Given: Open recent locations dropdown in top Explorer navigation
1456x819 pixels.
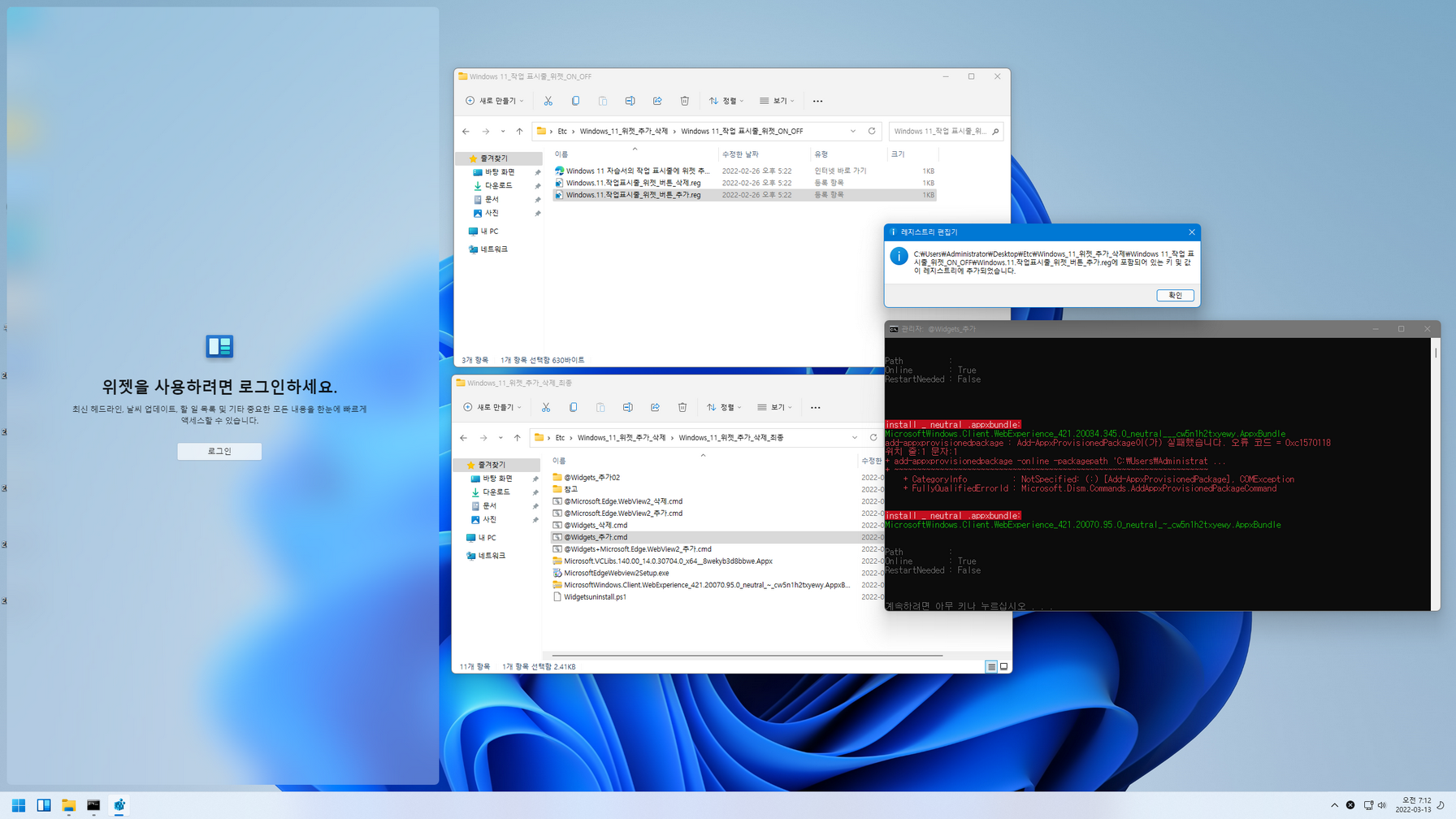Looking at the screenshot, I should (503, 131).
